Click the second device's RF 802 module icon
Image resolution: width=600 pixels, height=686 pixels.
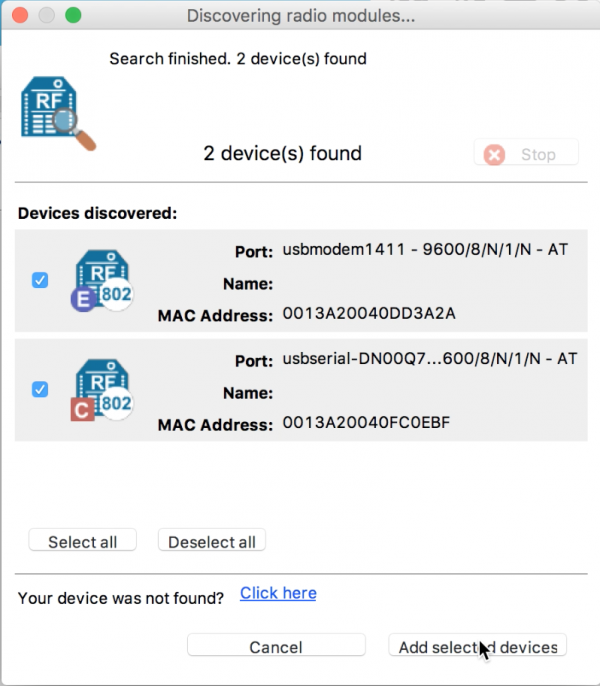(104, 387)
